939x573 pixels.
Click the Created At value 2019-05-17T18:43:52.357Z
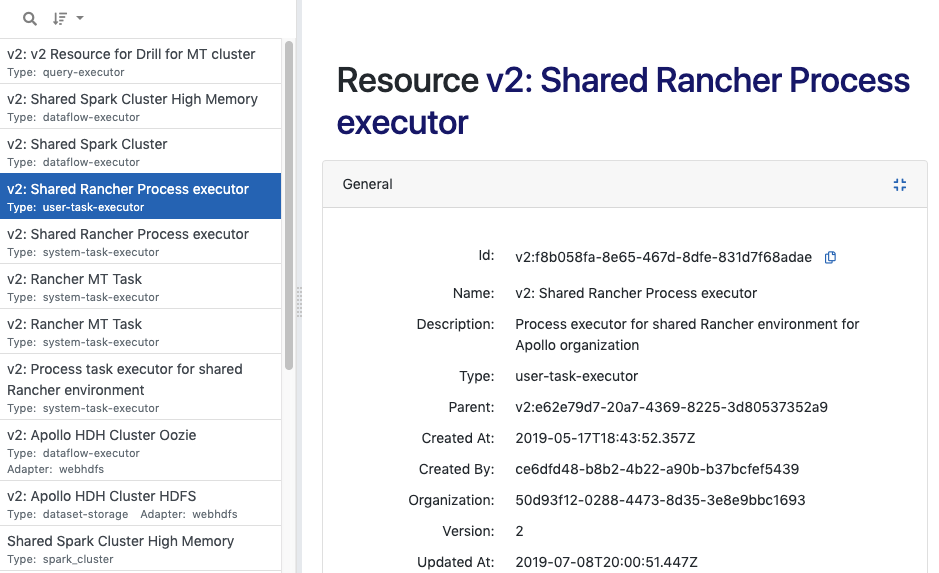coord(605,438)
